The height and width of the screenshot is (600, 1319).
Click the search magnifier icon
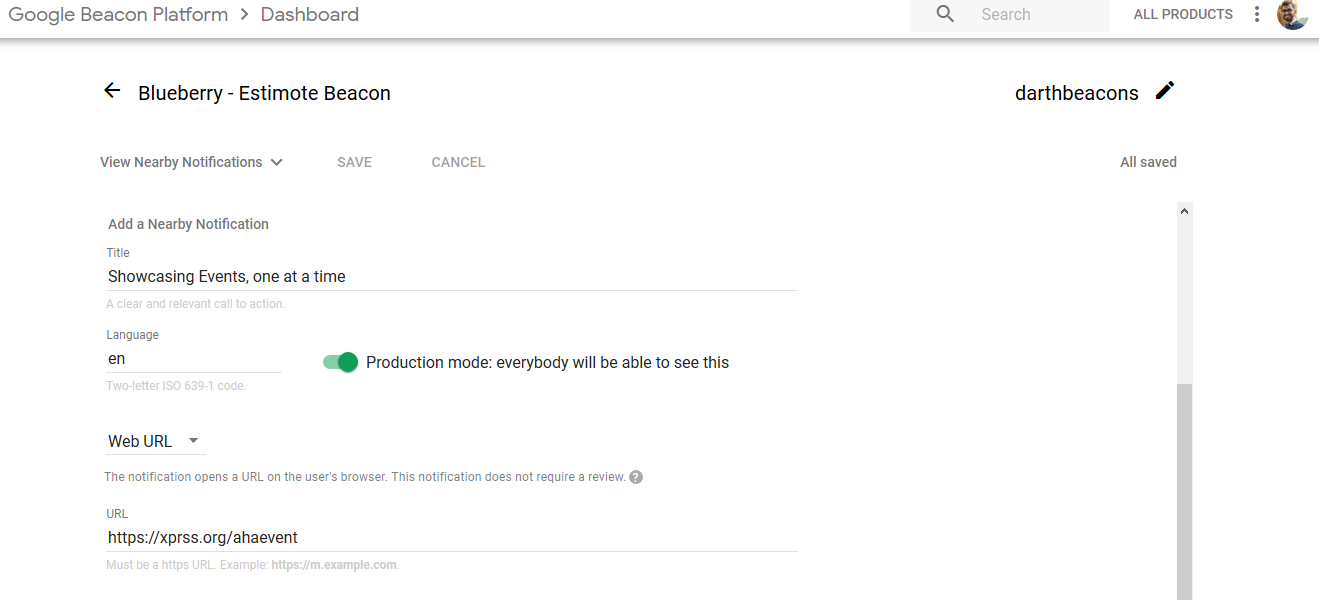pos(945,14)
